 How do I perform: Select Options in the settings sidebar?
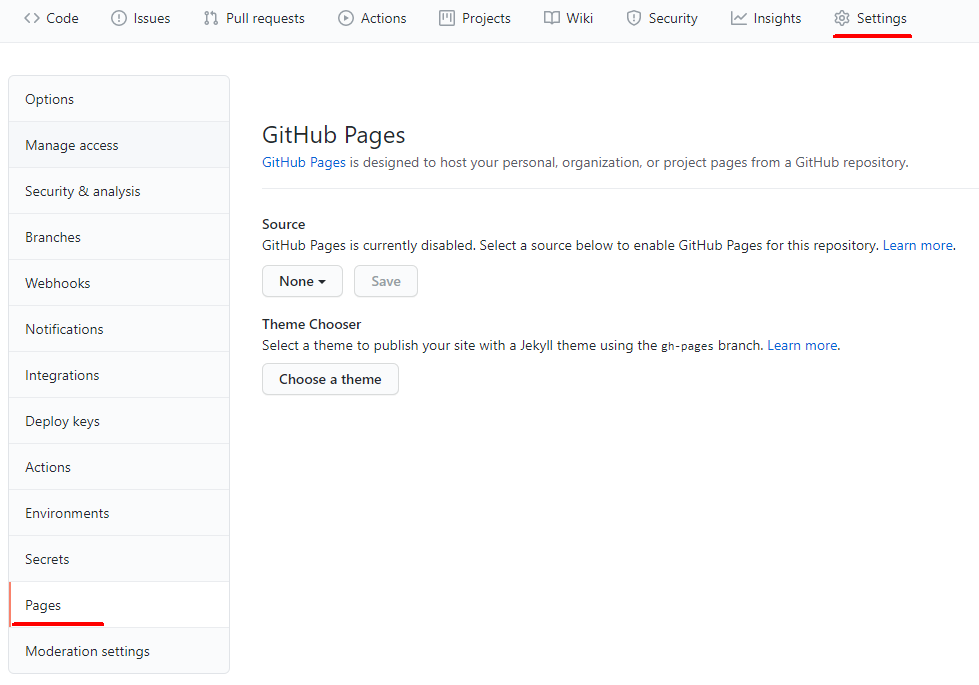point(119,99)
